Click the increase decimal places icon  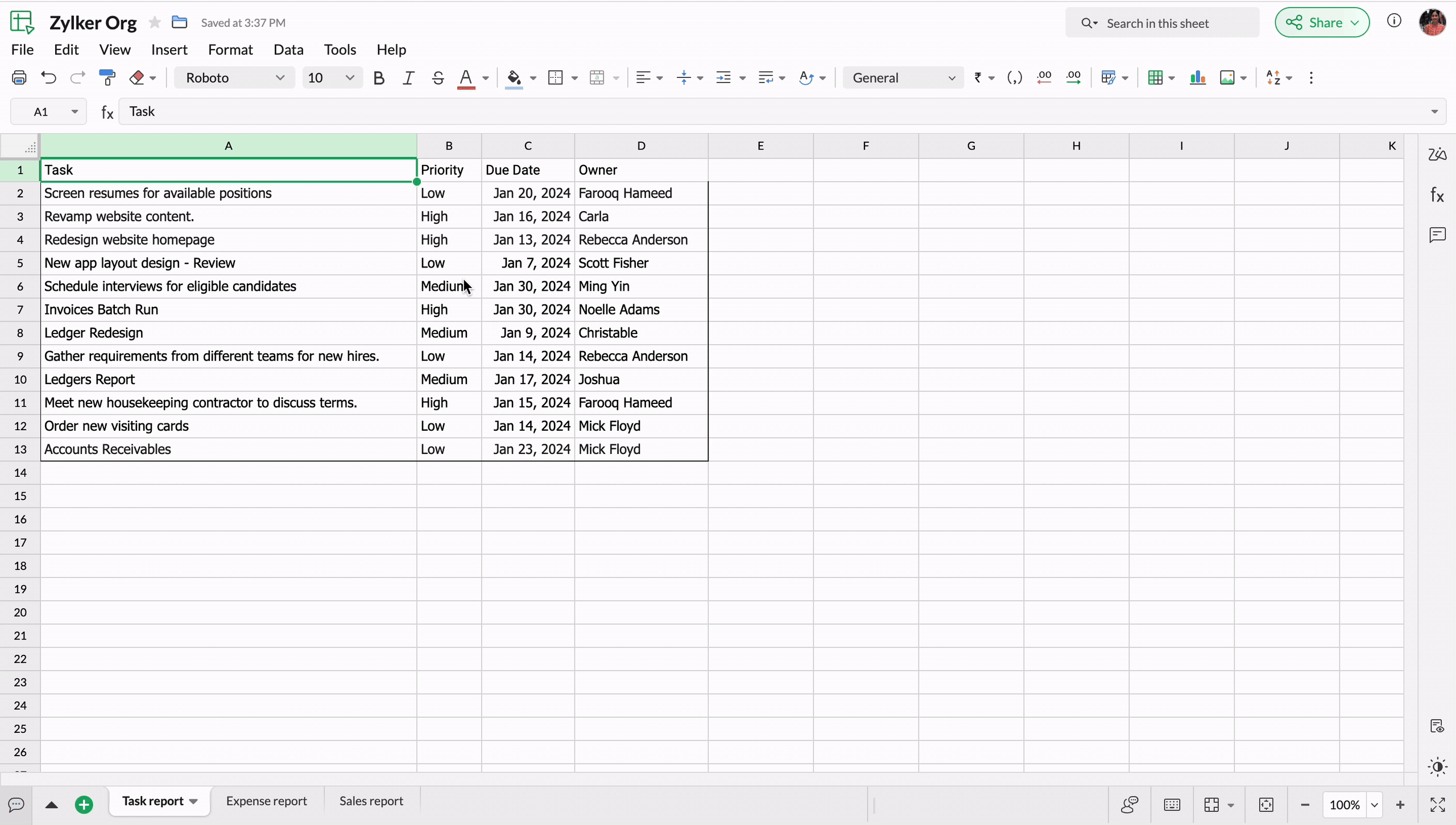1073,77
